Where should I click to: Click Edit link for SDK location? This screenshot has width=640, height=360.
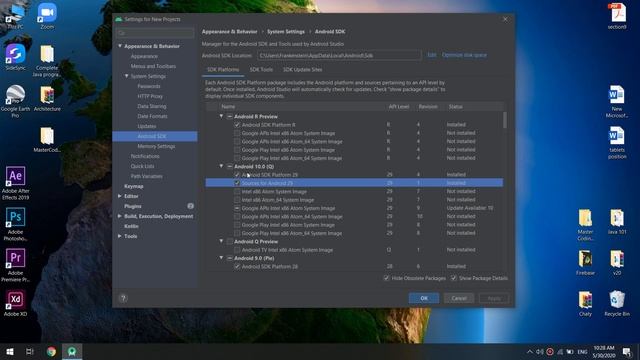431,55
